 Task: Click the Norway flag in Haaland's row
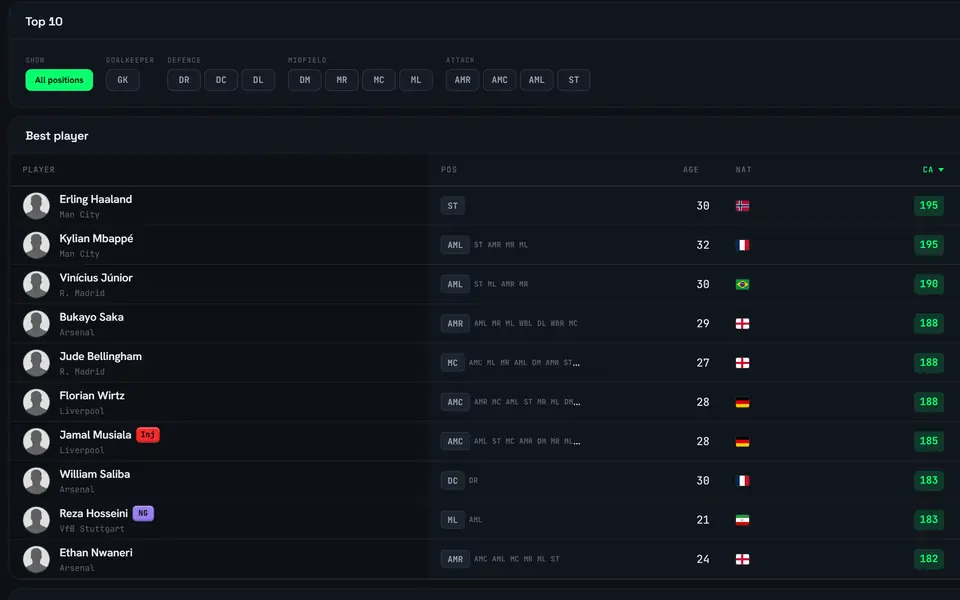742,206
